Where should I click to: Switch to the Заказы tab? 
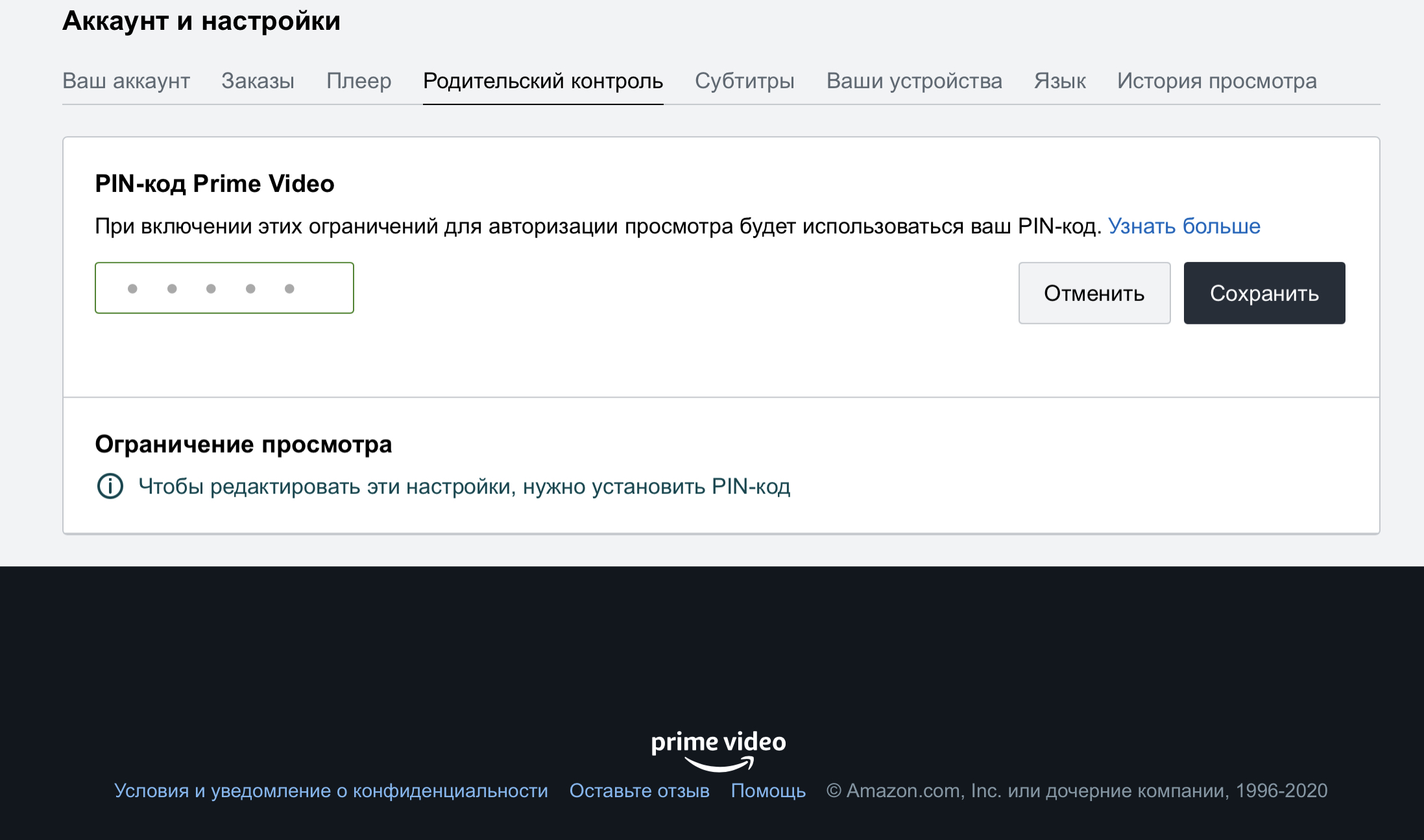258,81
